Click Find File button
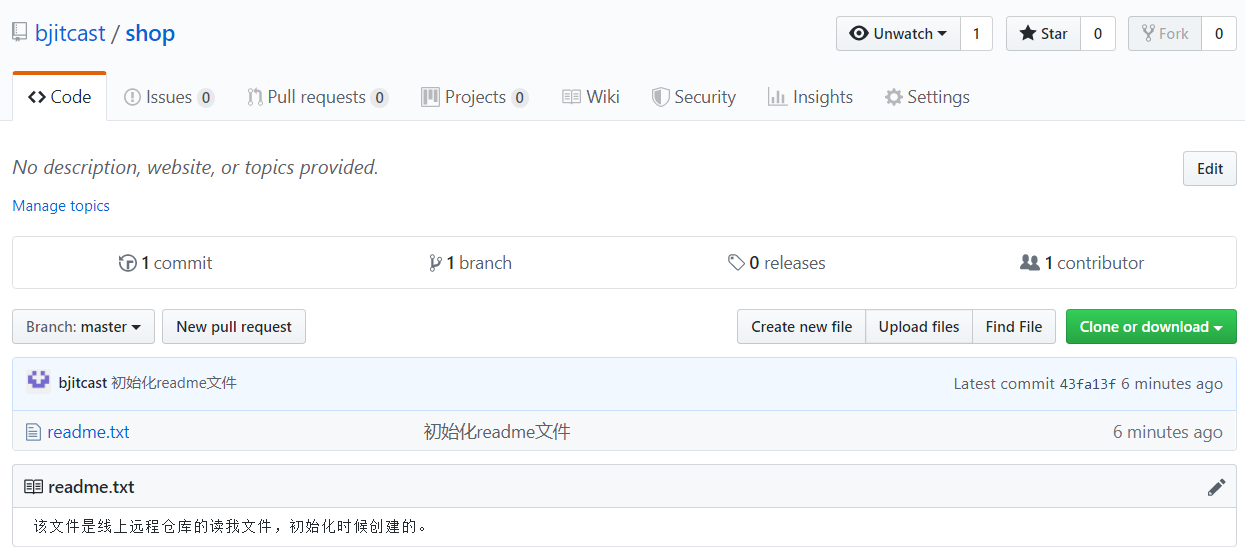Image resolution: width=1245 pixels, height=553 pixels. pos(1014,327)
